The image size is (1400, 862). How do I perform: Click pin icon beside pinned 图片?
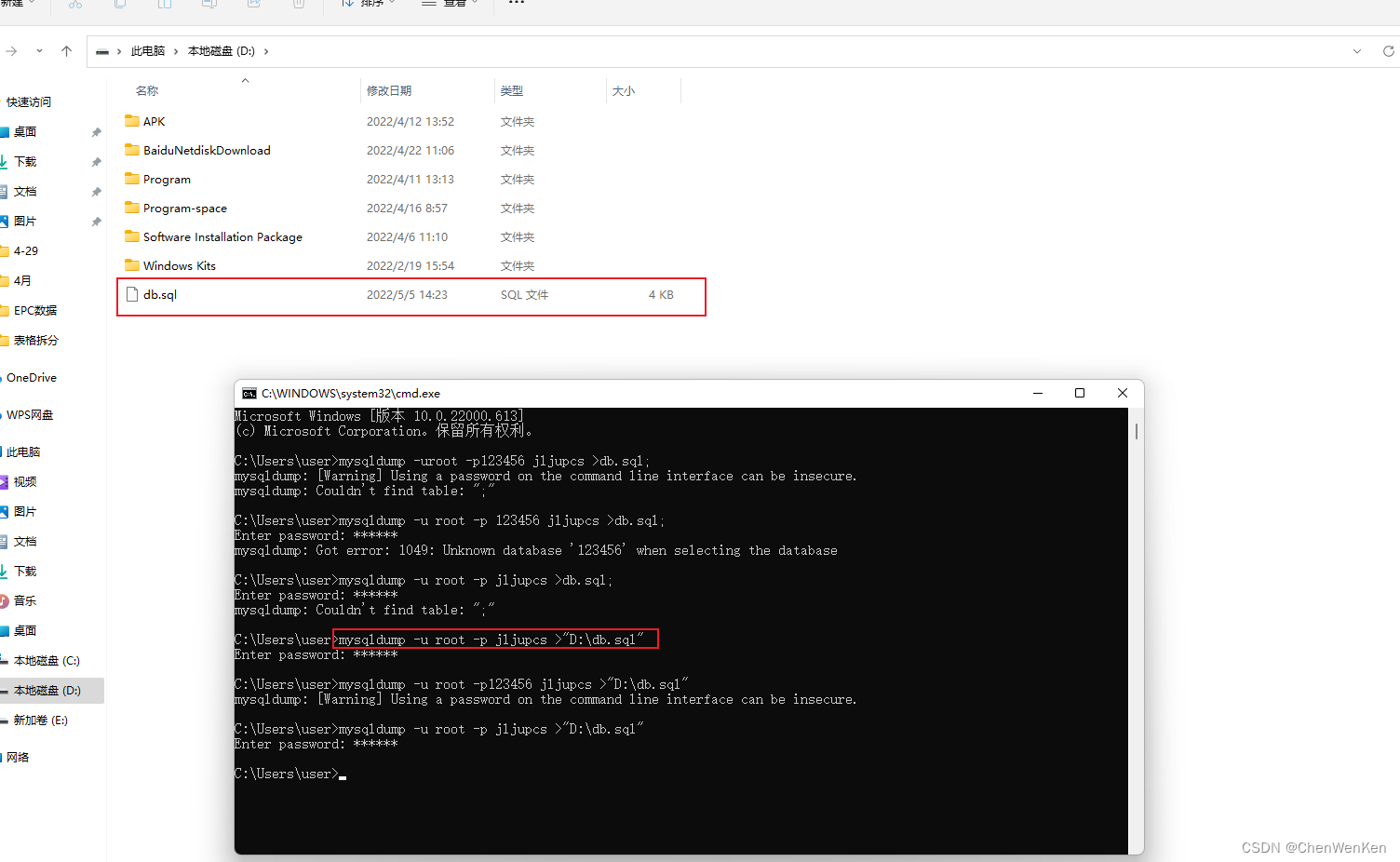click(x=96, y=222)
